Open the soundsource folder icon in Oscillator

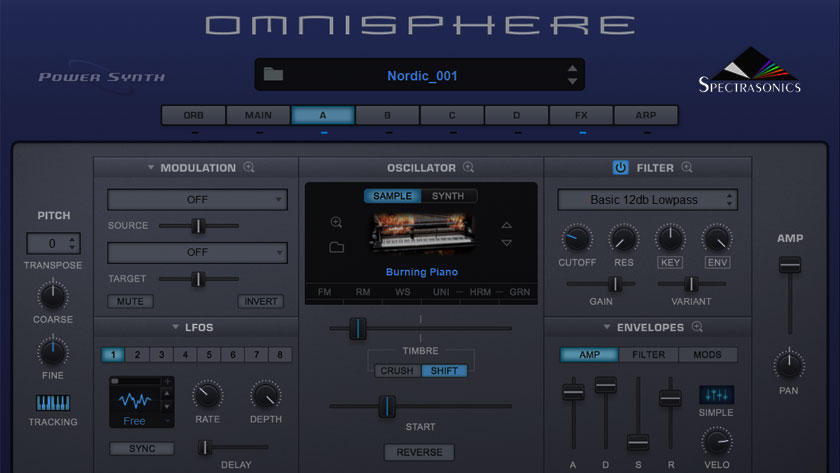click(337, 247)
